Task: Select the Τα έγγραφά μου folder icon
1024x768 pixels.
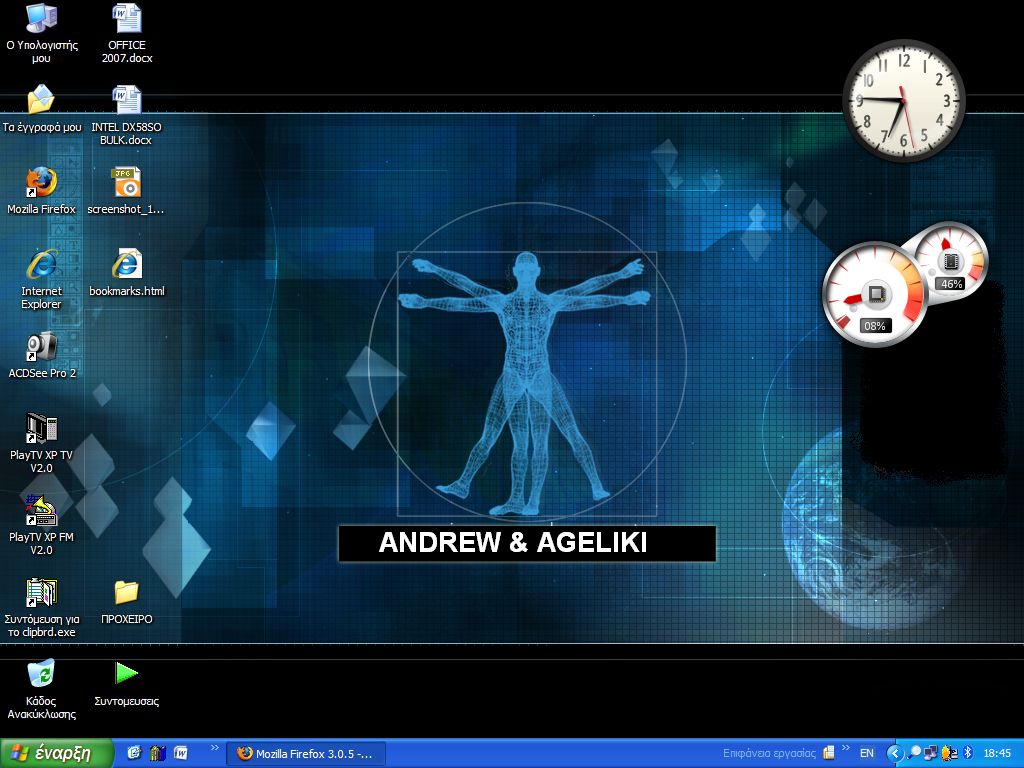Action: point(41,108)
